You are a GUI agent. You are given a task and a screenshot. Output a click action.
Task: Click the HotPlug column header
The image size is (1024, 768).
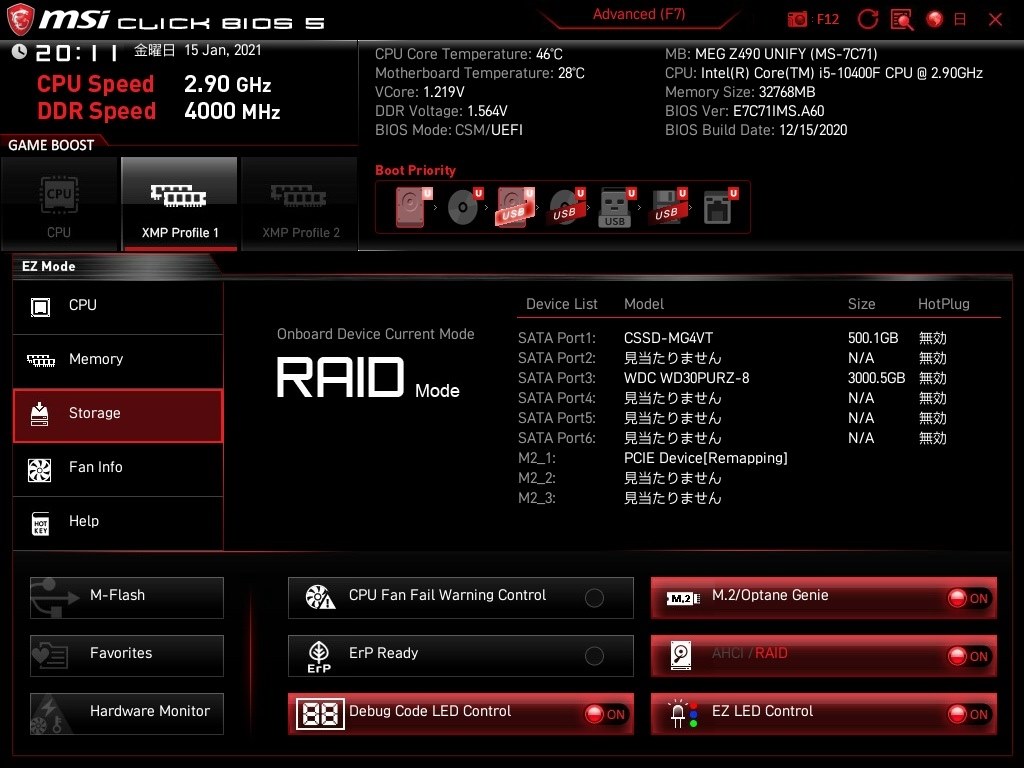pos(944,304)
